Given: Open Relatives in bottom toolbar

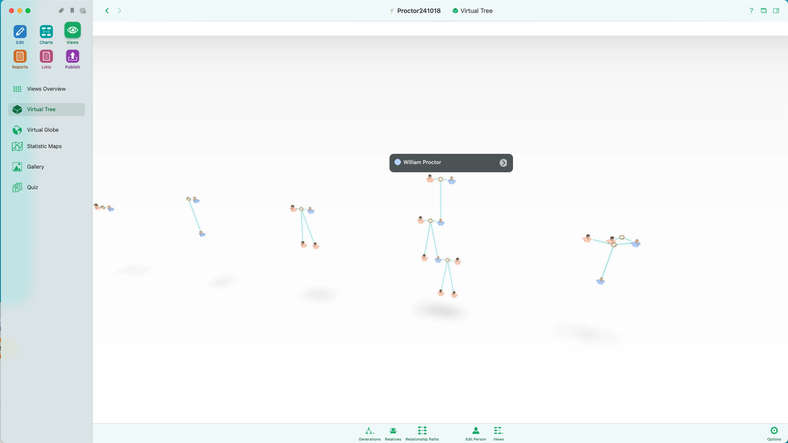Looking at the screenshot, I should pos(393,433).
